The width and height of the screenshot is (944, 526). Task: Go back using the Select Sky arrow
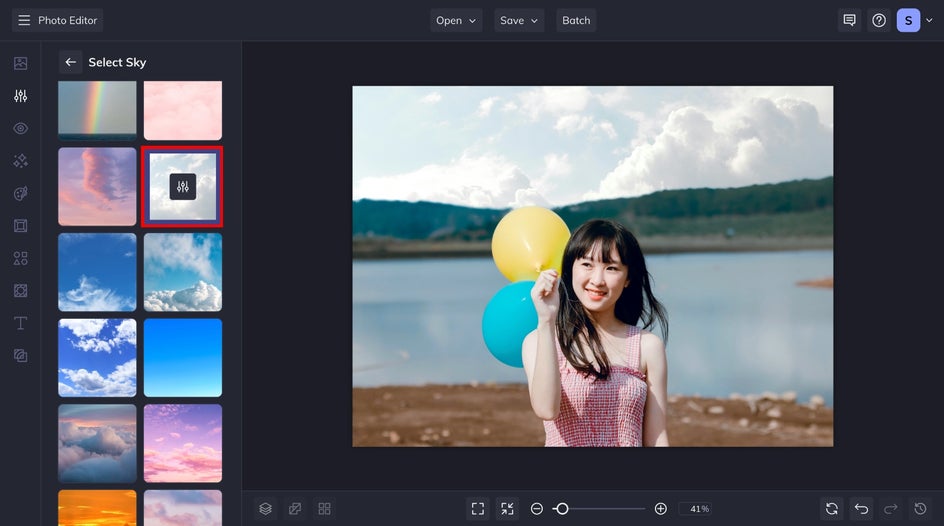[70, 62]
